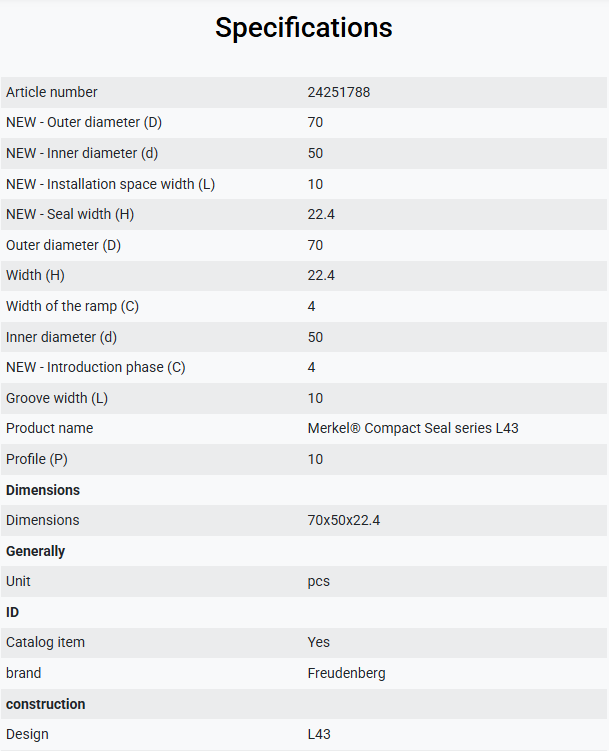The height and width of the screenshot is (751, 609).
Task: Click the NEW - Seal width (H) value 22.4
Action: point(321,214)
